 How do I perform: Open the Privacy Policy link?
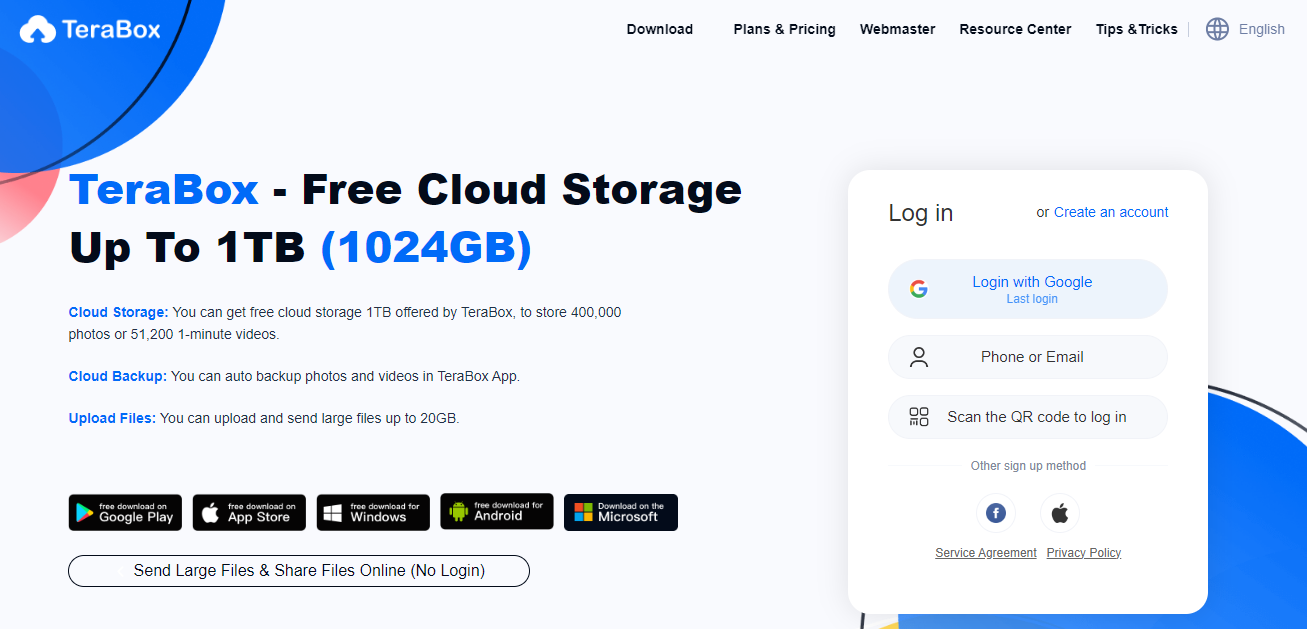point(1084,553)
